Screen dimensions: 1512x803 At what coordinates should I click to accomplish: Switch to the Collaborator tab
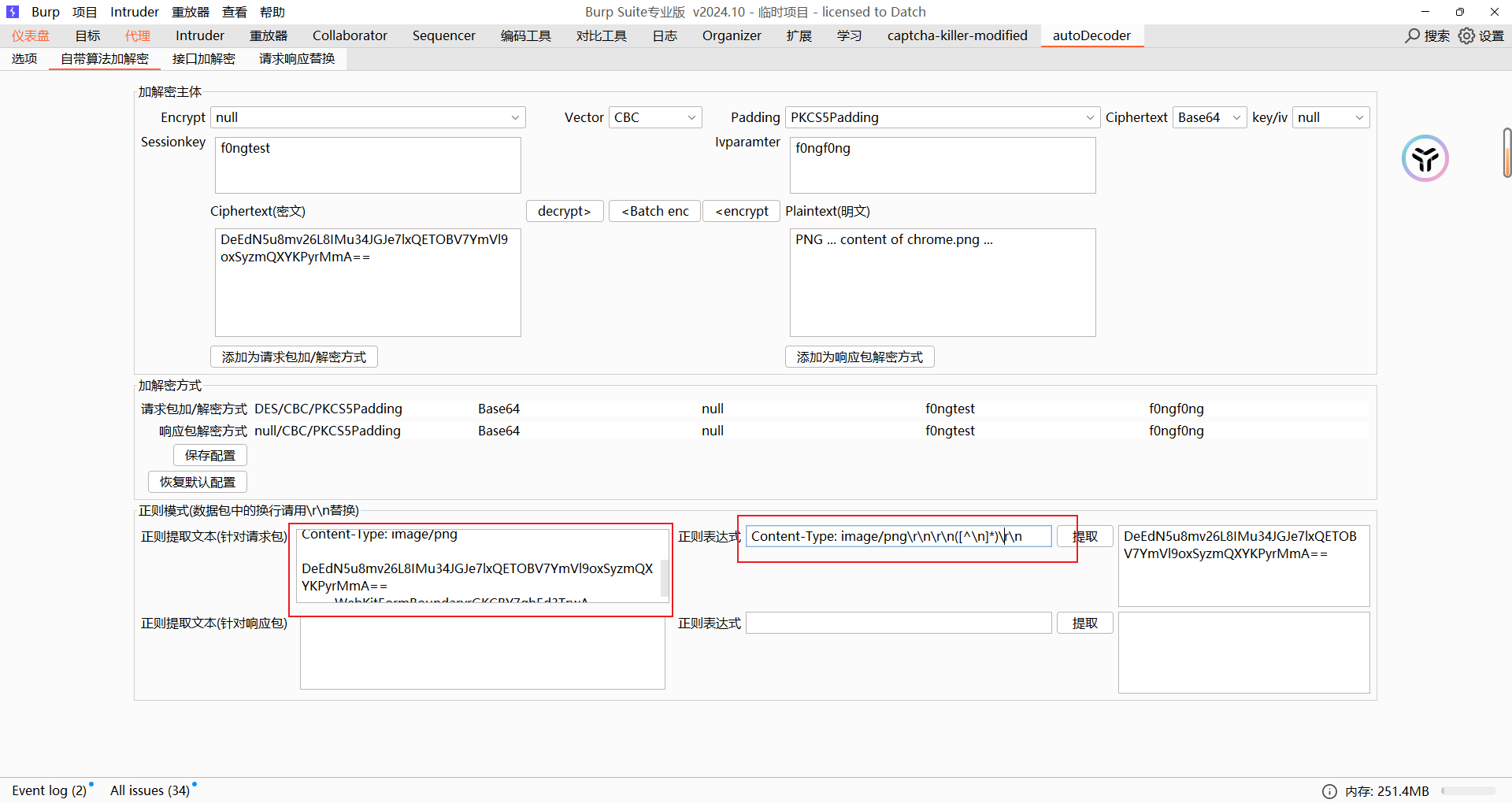(x=350, y=35)
